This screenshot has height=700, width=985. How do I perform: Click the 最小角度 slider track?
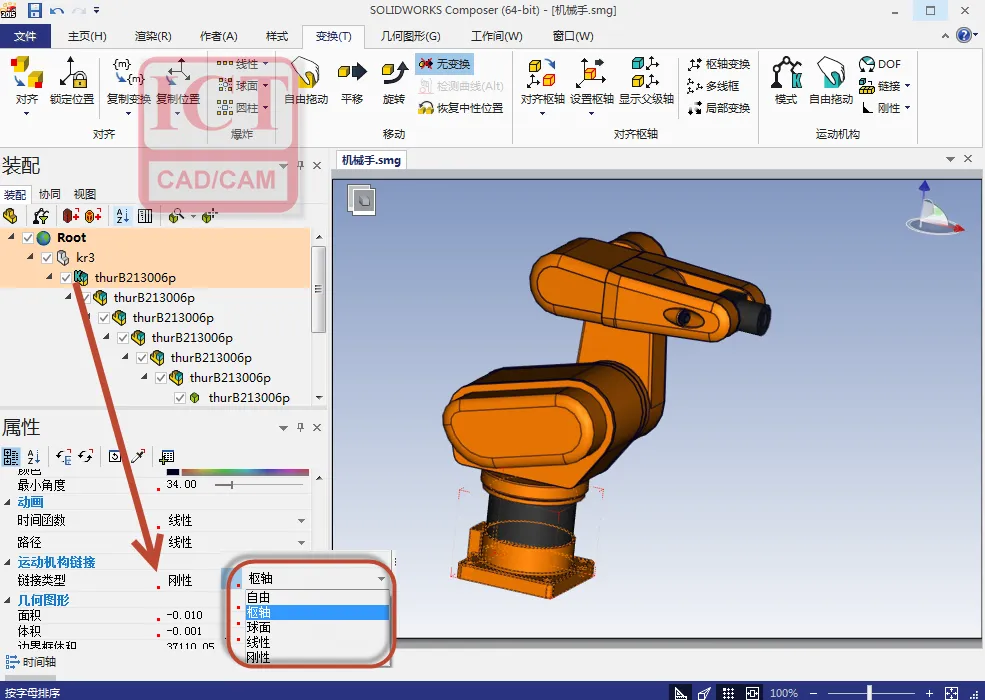point(259,485)
